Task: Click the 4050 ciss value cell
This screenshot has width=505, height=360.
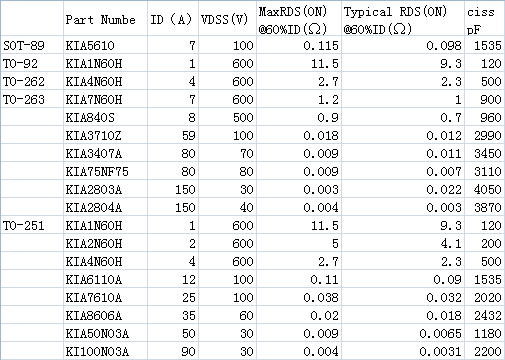Action: [x=484, y=189]
